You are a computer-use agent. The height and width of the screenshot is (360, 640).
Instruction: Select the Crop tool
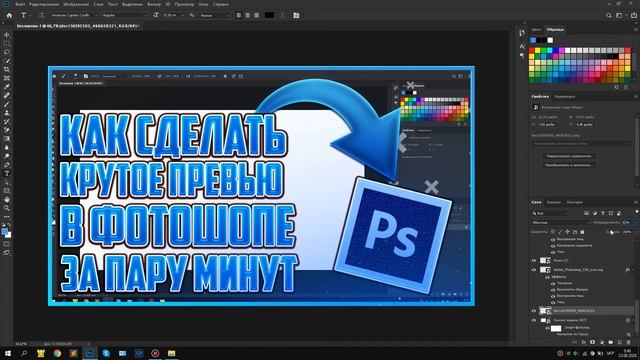click(x=7, y=69)
